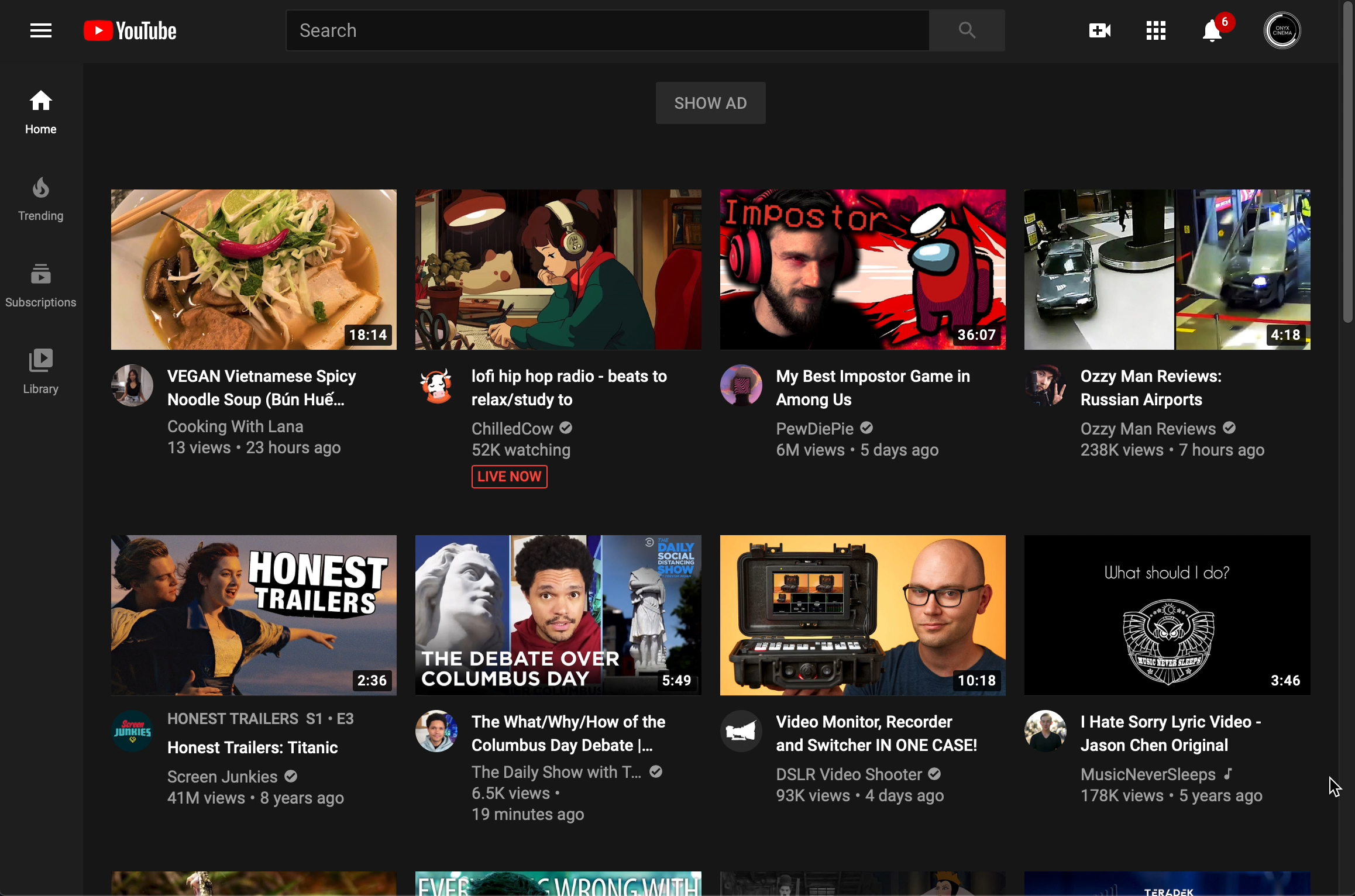This screenshot has height=896, width=1355.
Task: Go to Trending in the sidebar
Action: pos(40,199)
